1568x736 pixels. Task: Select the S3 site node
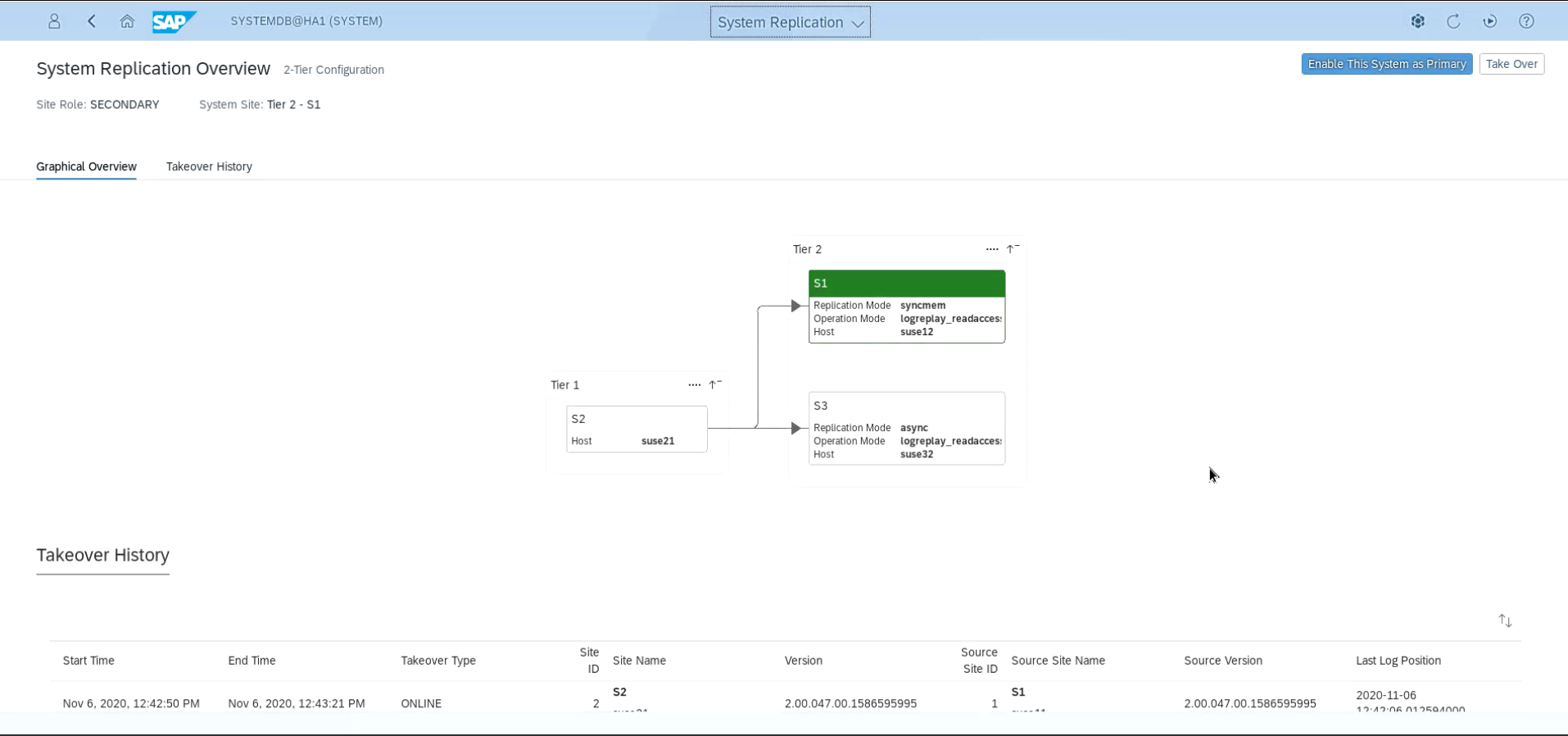[x=906, y=407]
